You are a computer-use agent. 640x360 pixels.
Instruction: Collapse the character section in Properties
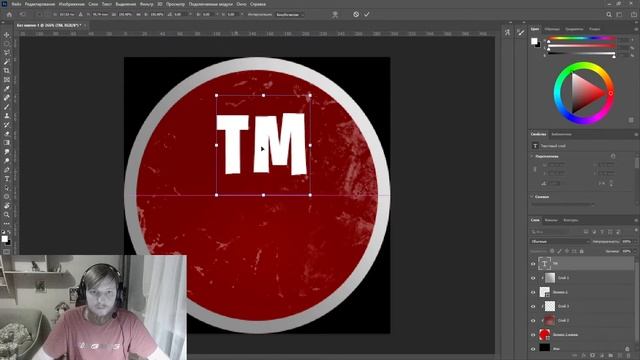point(532,197)
